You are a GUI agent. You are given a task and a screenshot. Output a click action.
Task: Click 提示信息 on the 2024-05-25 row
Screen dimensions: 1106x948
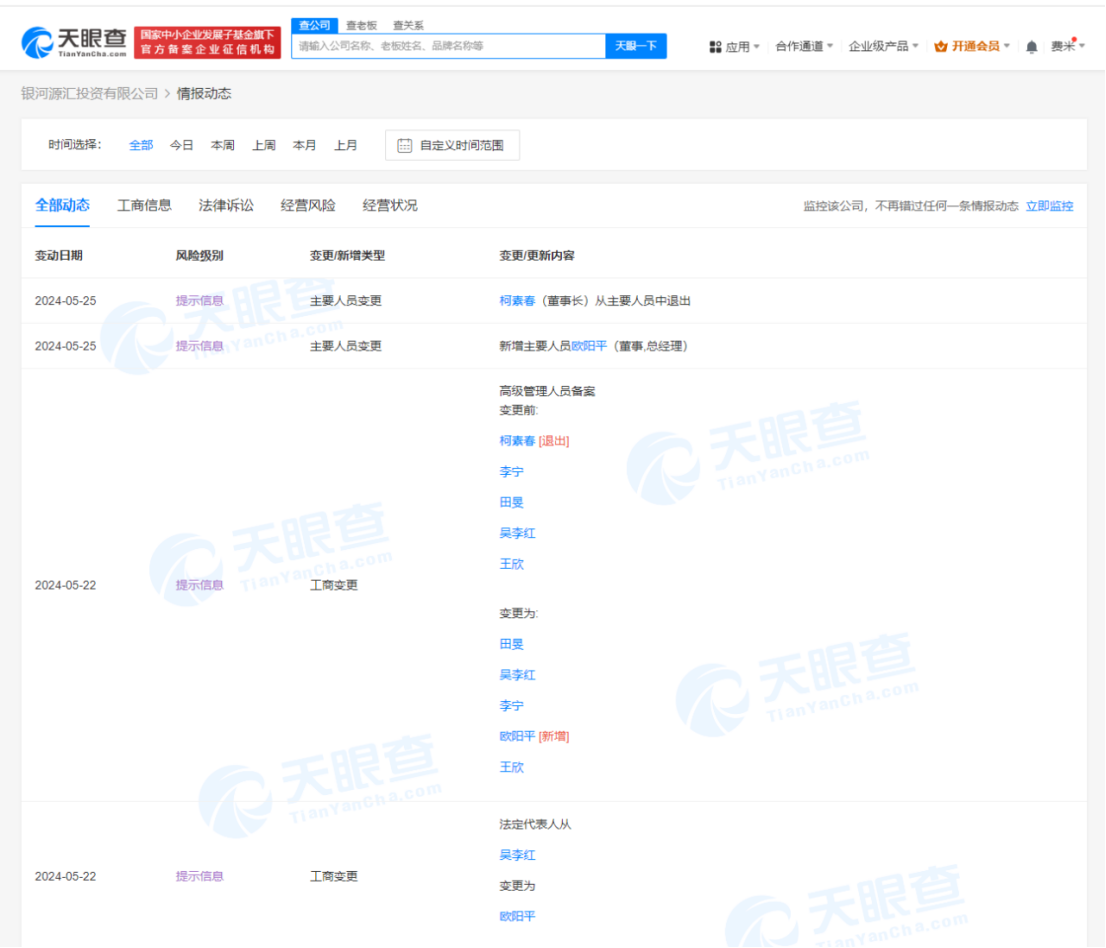click(x=200, y=300)
